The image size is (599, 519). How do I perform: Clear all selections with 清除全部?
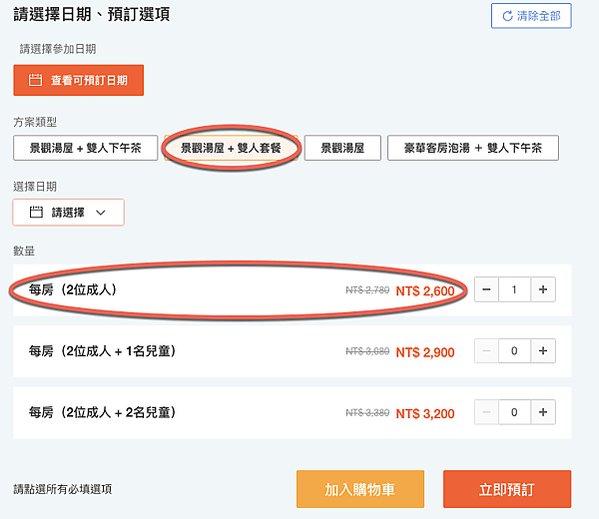(x=531, y=16)
